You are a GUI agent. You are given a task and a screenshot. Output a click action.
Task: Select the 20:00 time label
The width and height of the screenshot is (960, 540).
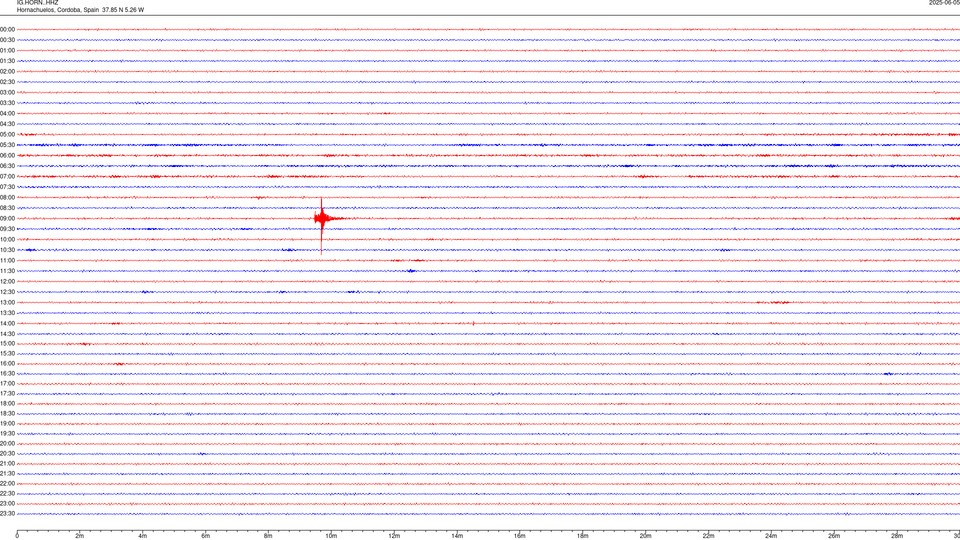coord(7,444)
